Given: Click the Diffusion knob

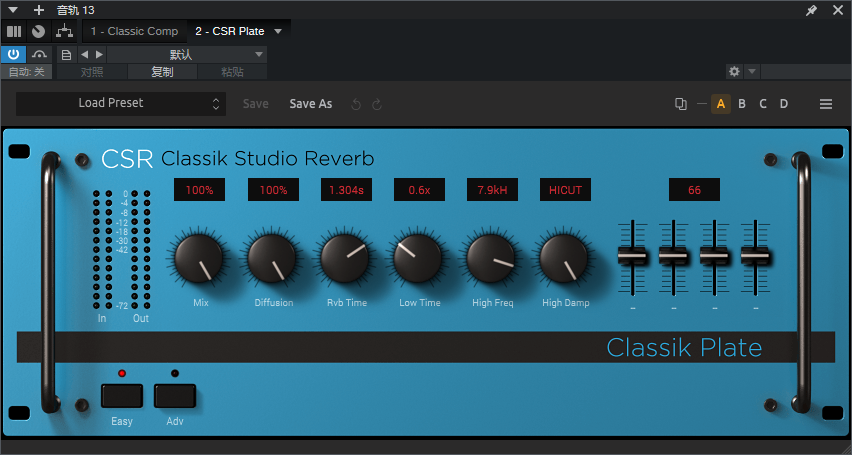Looking at the screenshot, I should coord(272,259).
